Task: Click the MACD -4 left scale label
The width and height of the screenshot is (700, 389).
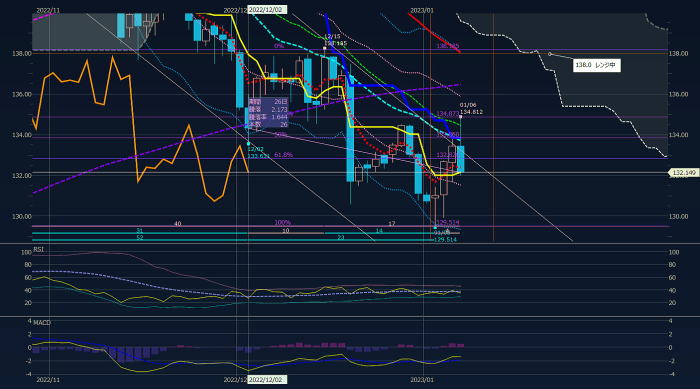Action: 29,374
